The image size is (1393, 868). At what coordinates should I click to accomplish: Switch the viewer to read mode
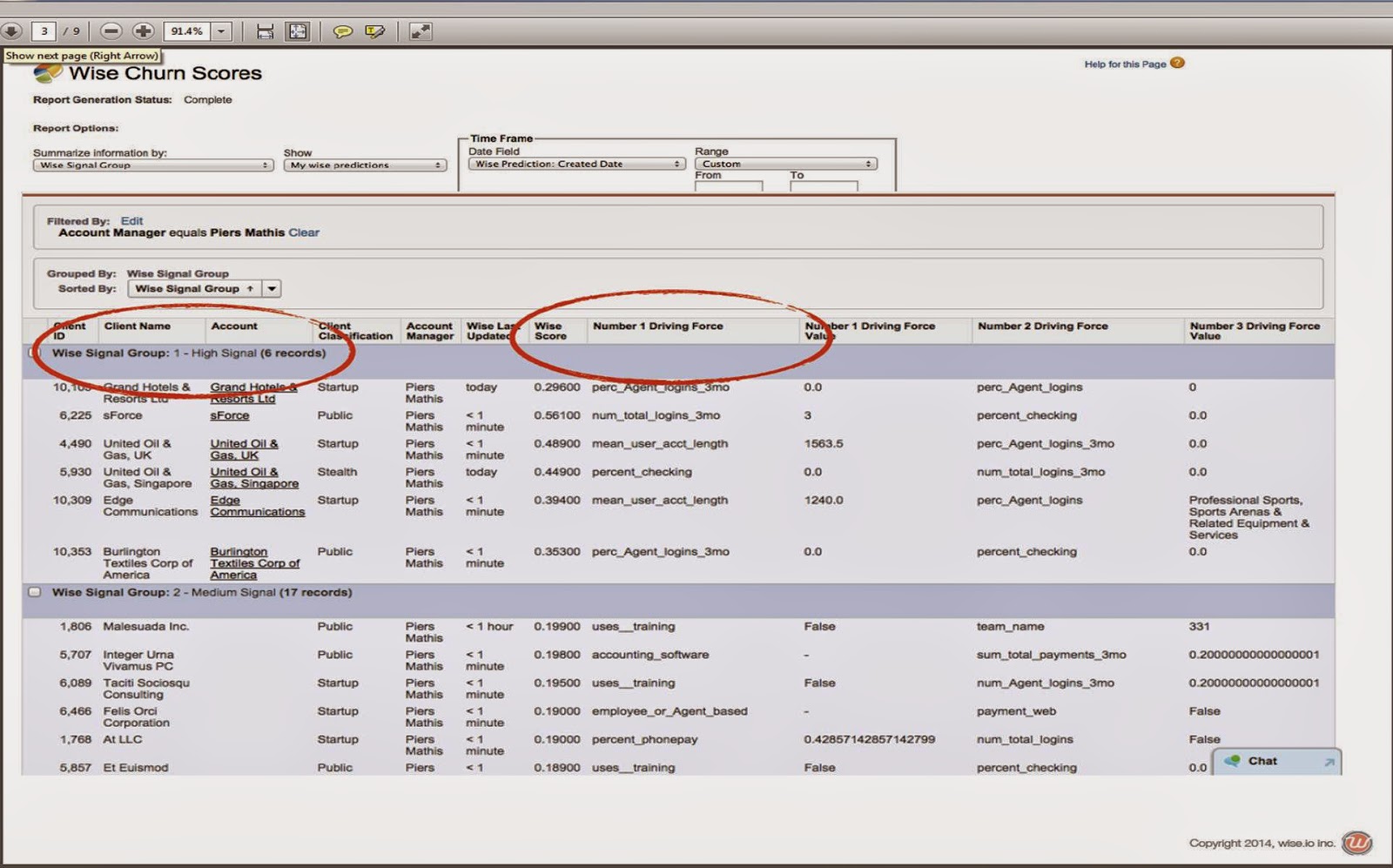pyautogui.click(x=421, y=31)
